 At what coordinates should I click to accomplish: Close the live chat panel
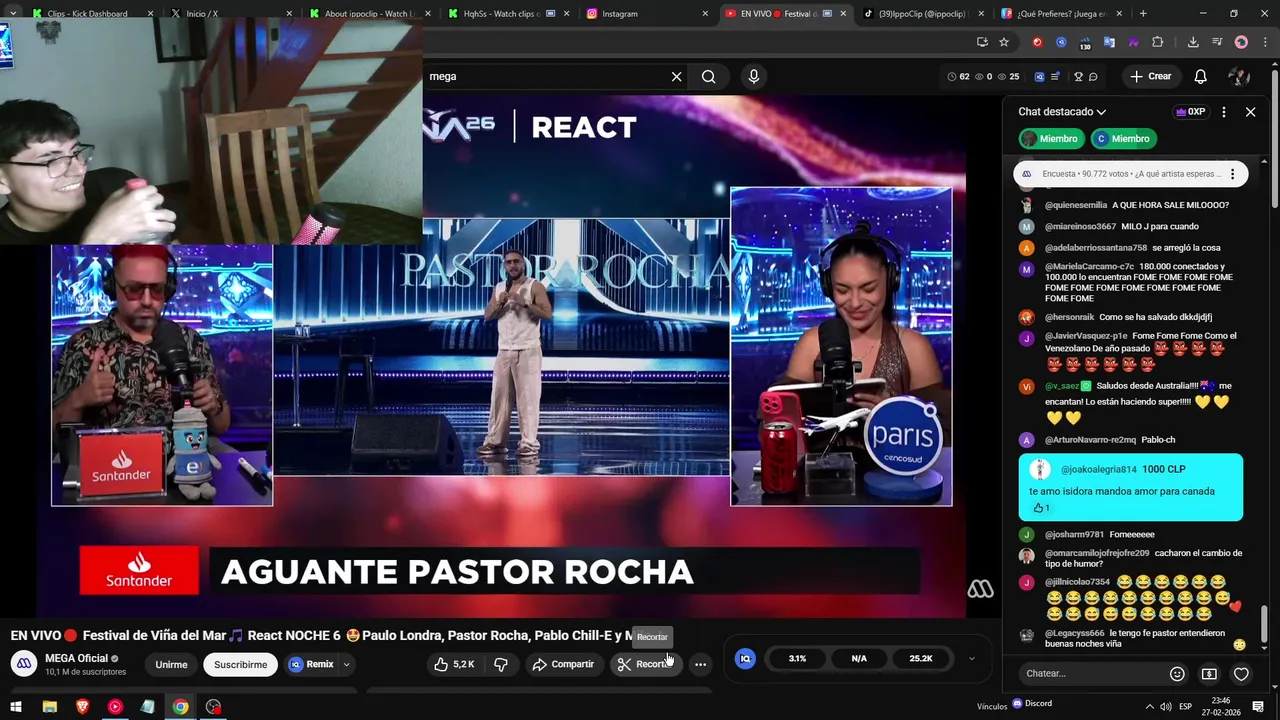coord(1250,112)
